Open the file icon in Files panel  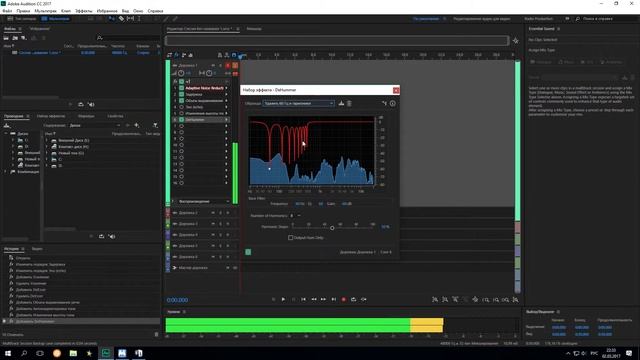click(6, 38)
